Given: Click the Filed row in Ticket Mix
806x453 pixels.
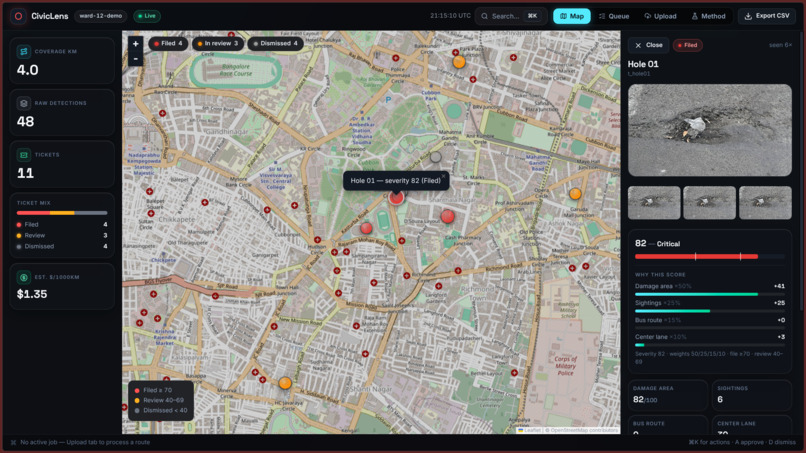Looking at the screenshot, I should tap(62, 225).
